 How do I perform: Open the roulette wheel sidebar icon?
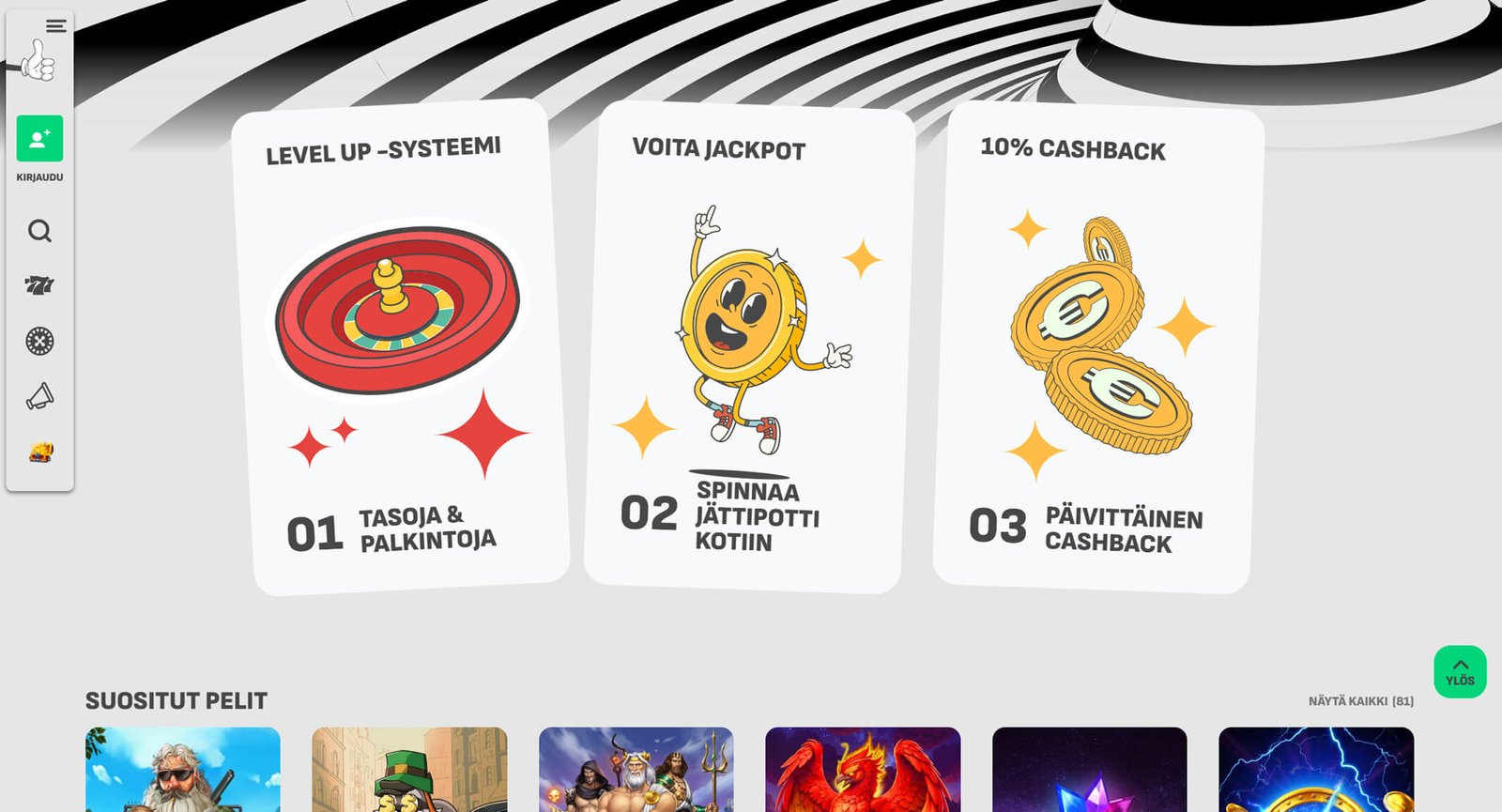click(x=39, y=341)
